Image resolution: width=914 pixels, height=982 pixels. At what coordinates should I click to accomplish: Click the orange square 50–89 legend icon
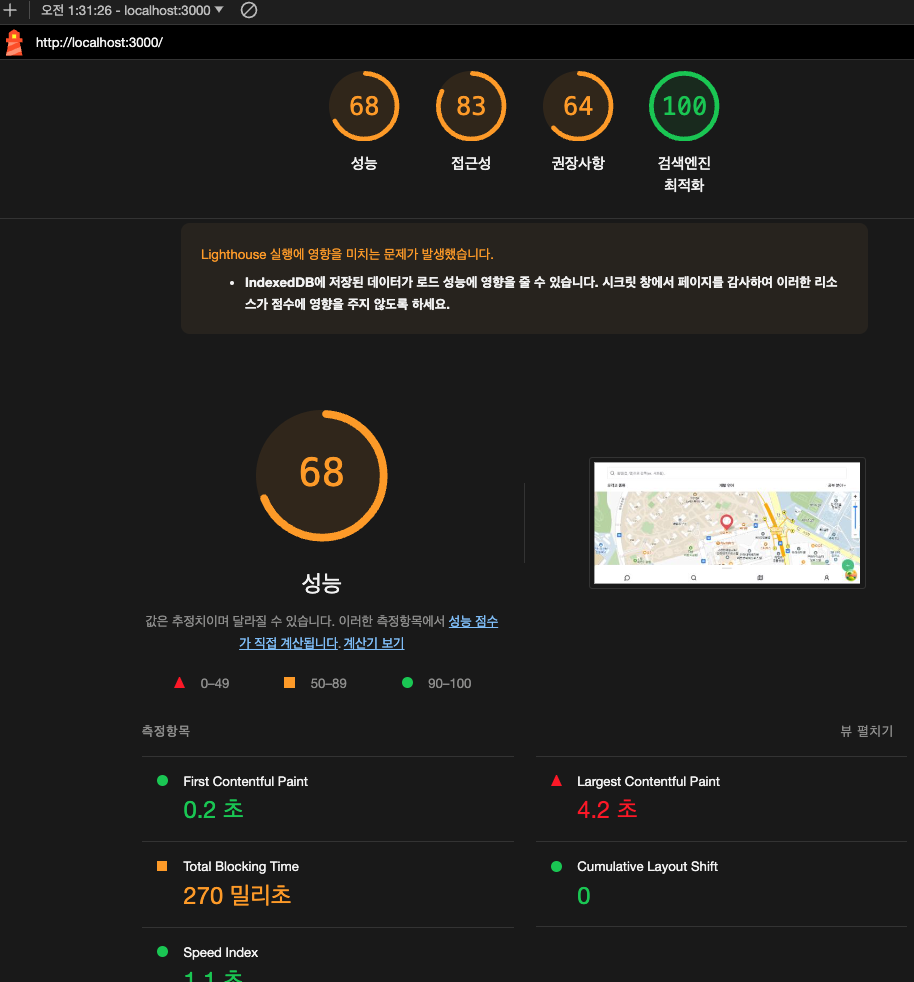(x=289, y=683)
